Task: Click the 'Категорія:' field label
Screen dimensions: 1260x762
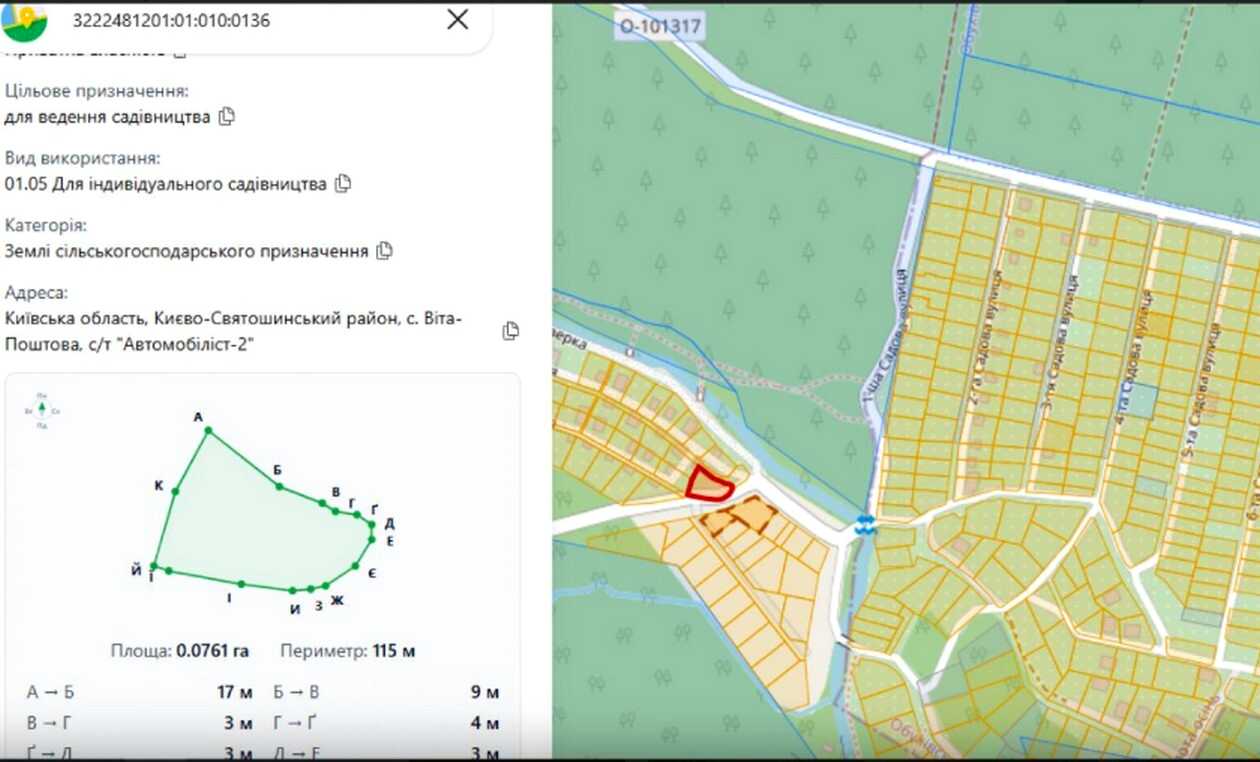Action: coord(46,225)
